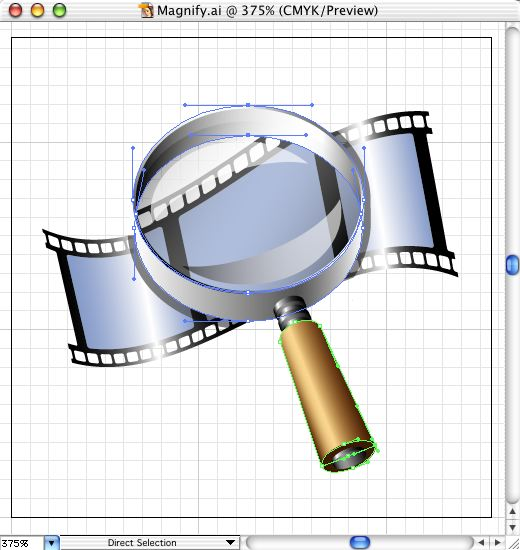Click the scroll left arrow
520x550 pixels.
coord(481,543)
